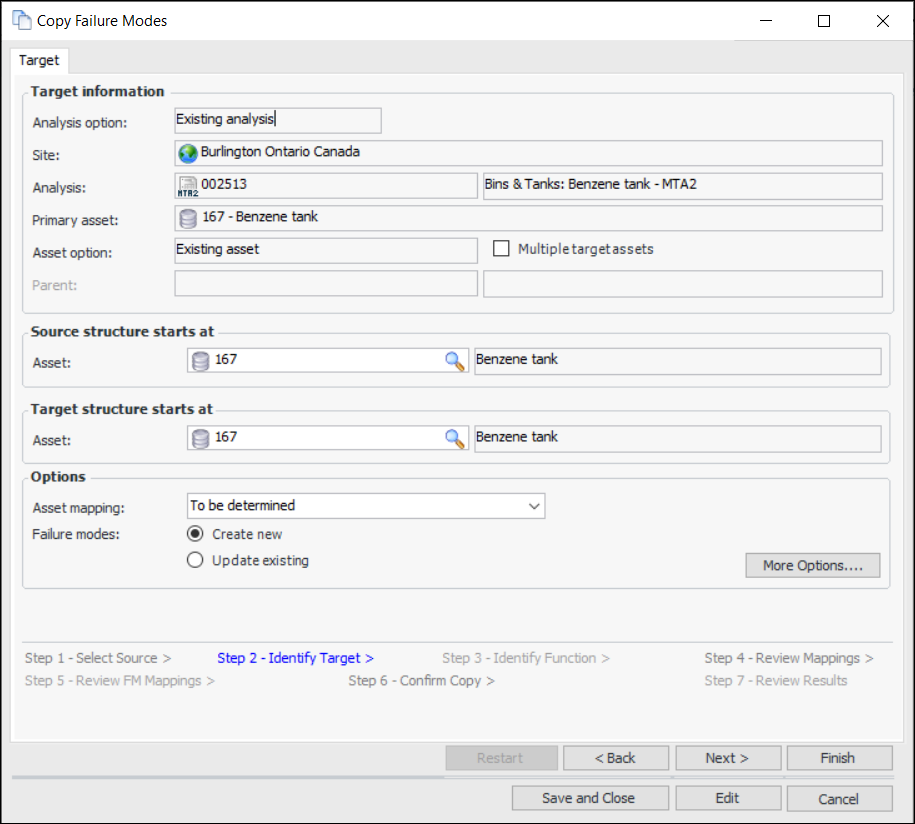Click the Asset option Existing asset field
This screenshot has width=915, height=824.
[x=325, y=250]
